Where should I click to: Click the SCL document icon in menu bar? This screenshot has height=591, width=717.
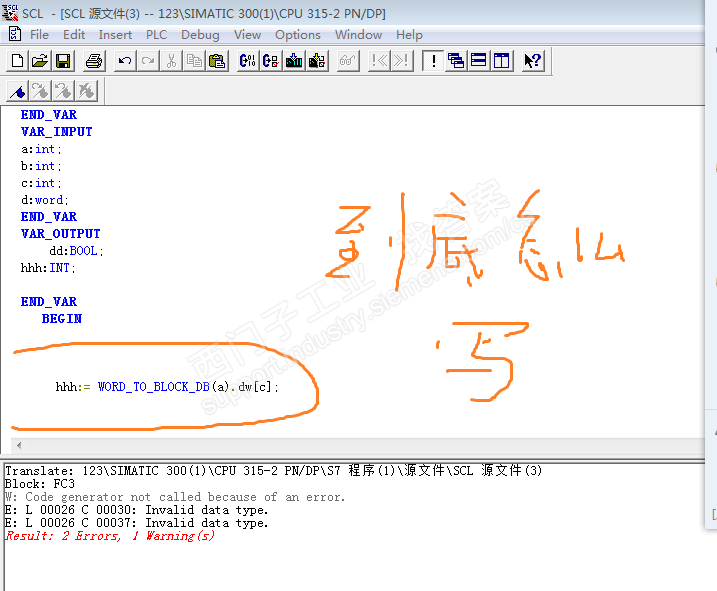click(x=15, y=34)
